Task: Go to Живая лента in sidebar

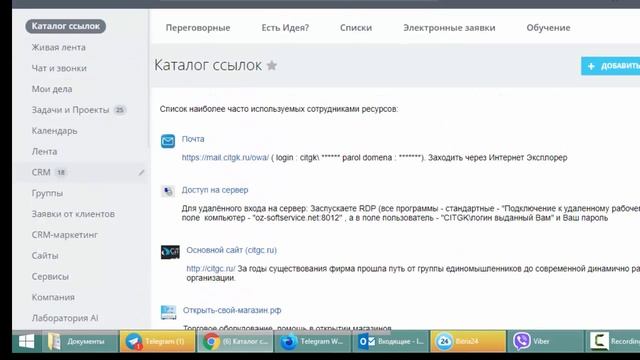Action: pos(59,47)
